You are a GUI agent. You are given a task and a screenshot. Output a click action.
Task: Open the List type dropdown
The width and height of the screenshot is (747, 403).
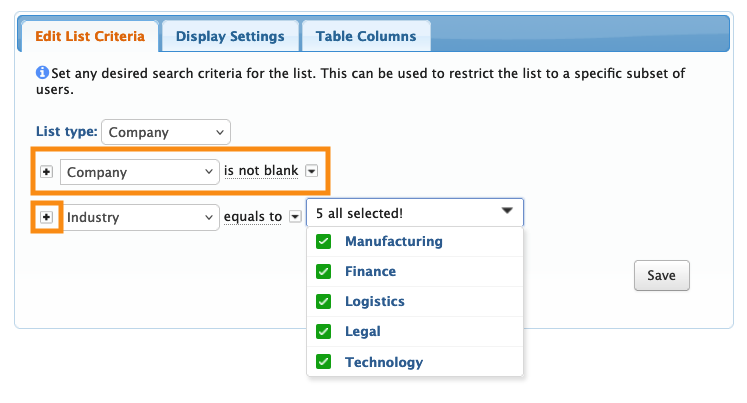click(x=166, y=132)
